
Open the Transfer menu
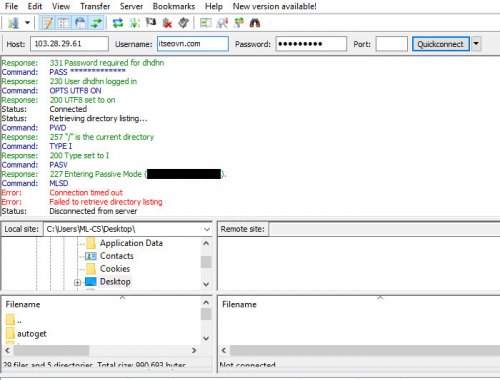click(x=95, y=6)
